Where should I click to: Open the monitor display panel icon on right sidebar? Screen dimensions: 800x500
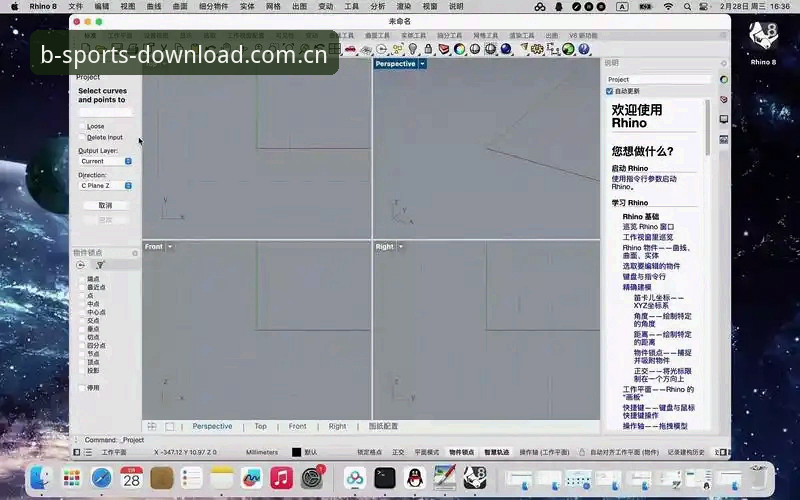pyautogui.click(x=723, y=119)
